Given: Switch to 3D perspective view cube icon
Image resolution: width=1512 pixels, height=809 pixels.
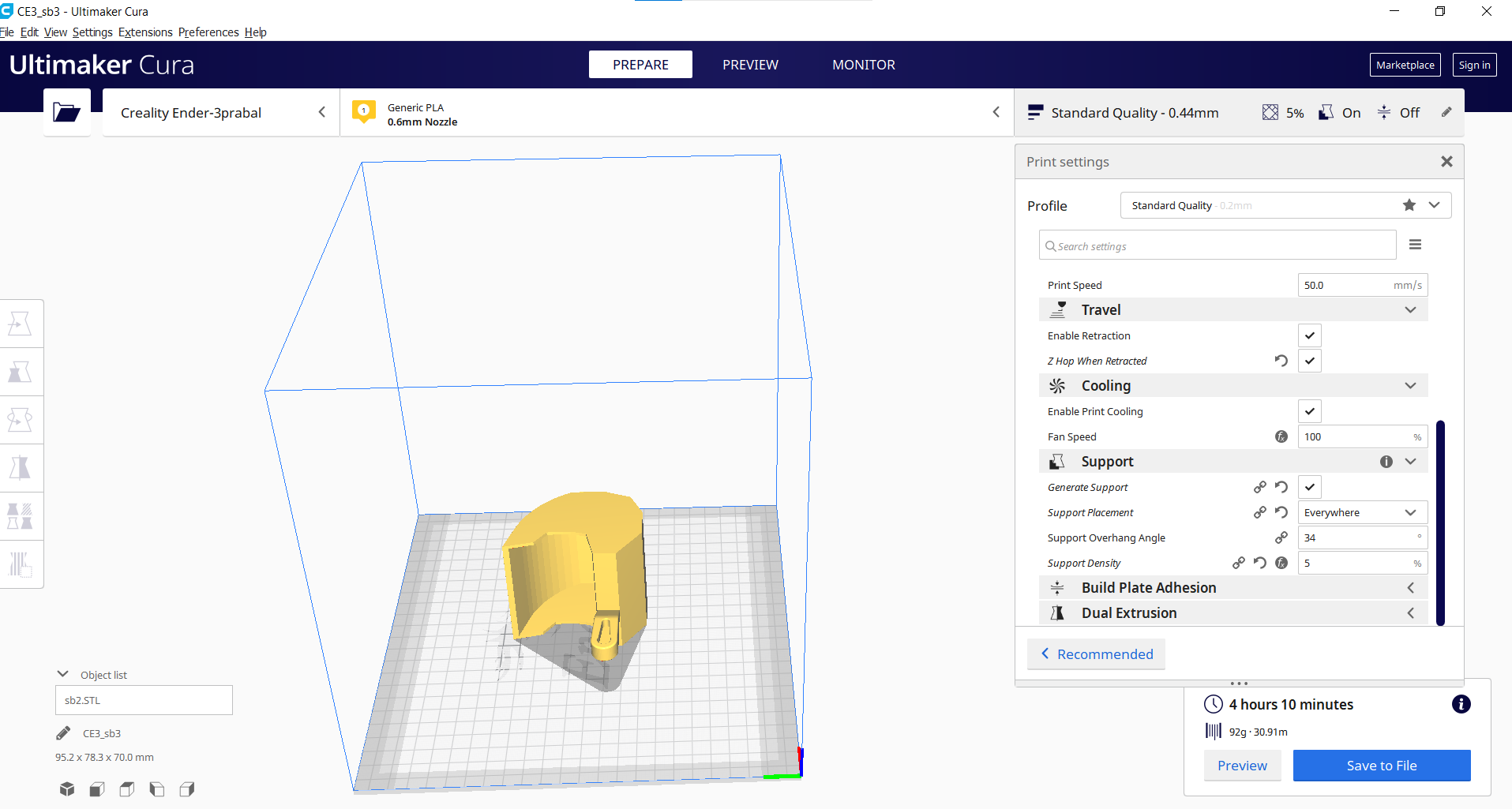Looking at the screenshot, I should 67,788.
